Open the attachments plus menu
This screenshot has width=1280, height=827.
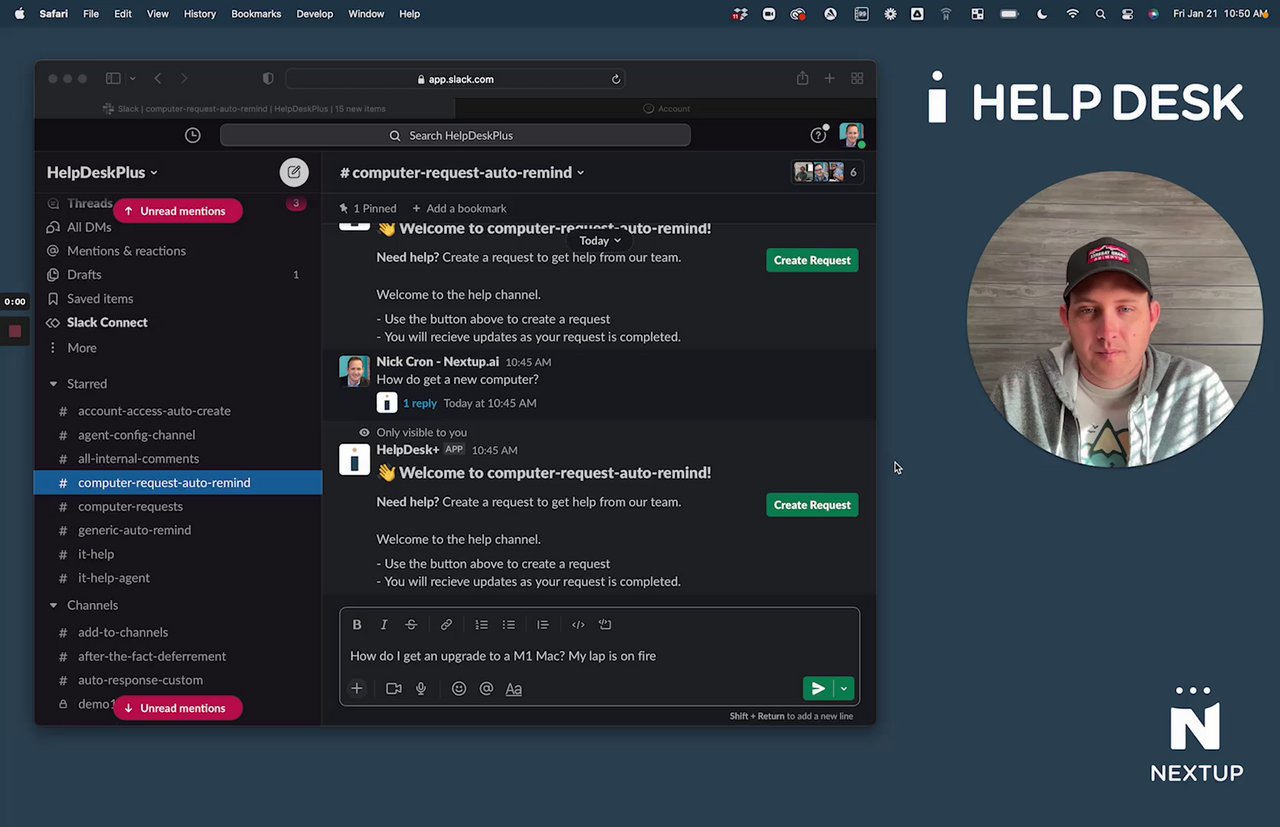(x=357, y=688)
